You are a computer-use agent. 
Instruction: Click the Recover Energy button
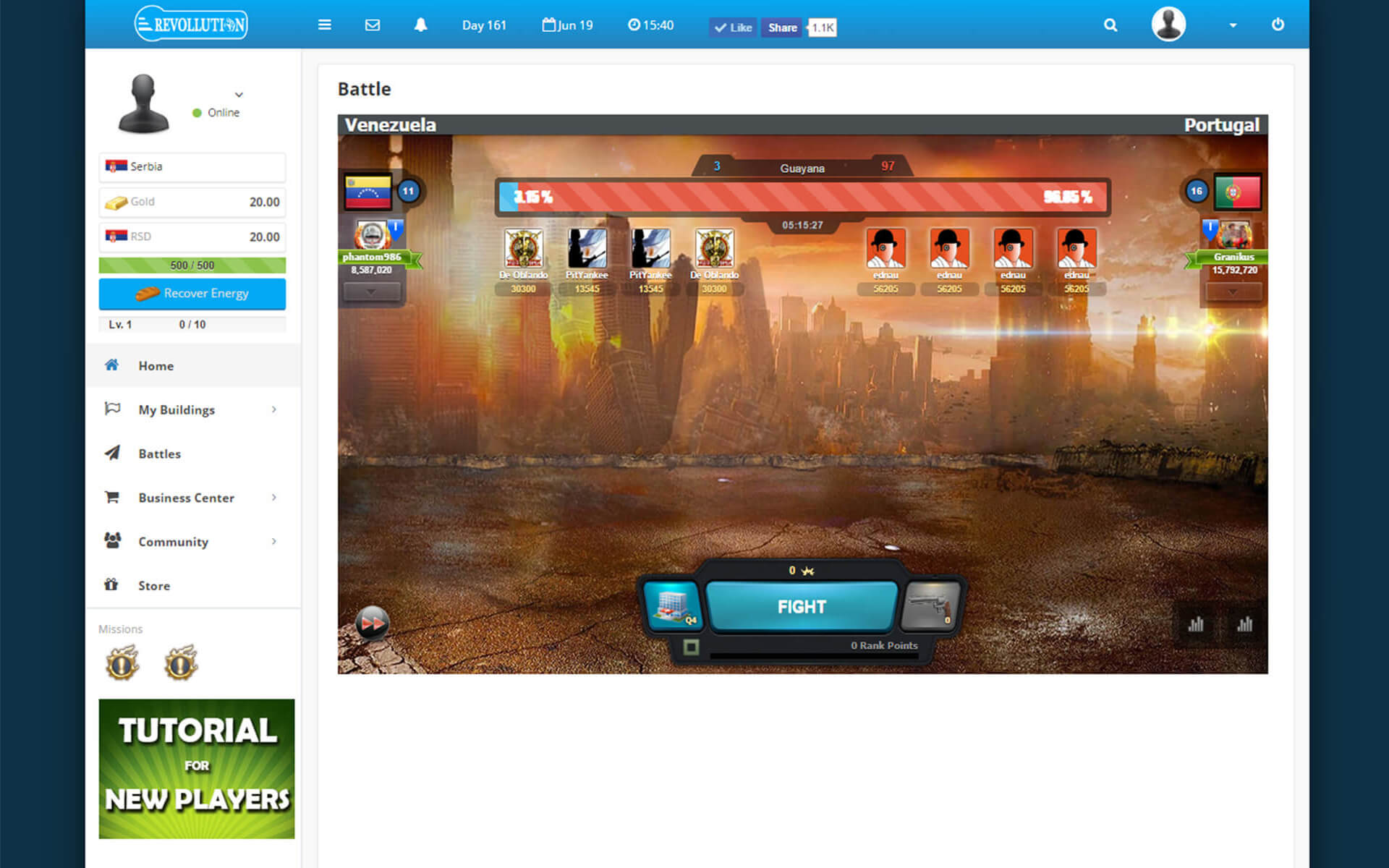(192, 294)
